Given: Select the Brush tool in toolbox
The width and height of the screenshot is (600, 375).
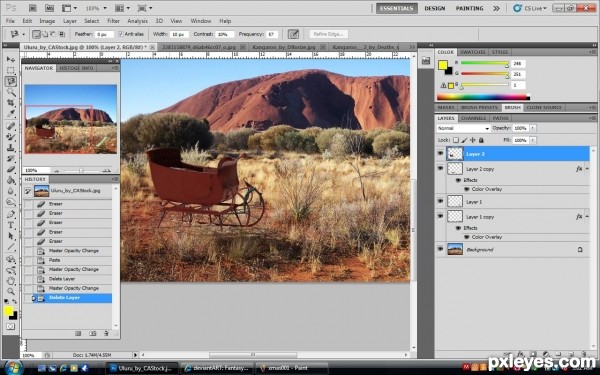Looking at the screenshot, I should click(11, 137).
